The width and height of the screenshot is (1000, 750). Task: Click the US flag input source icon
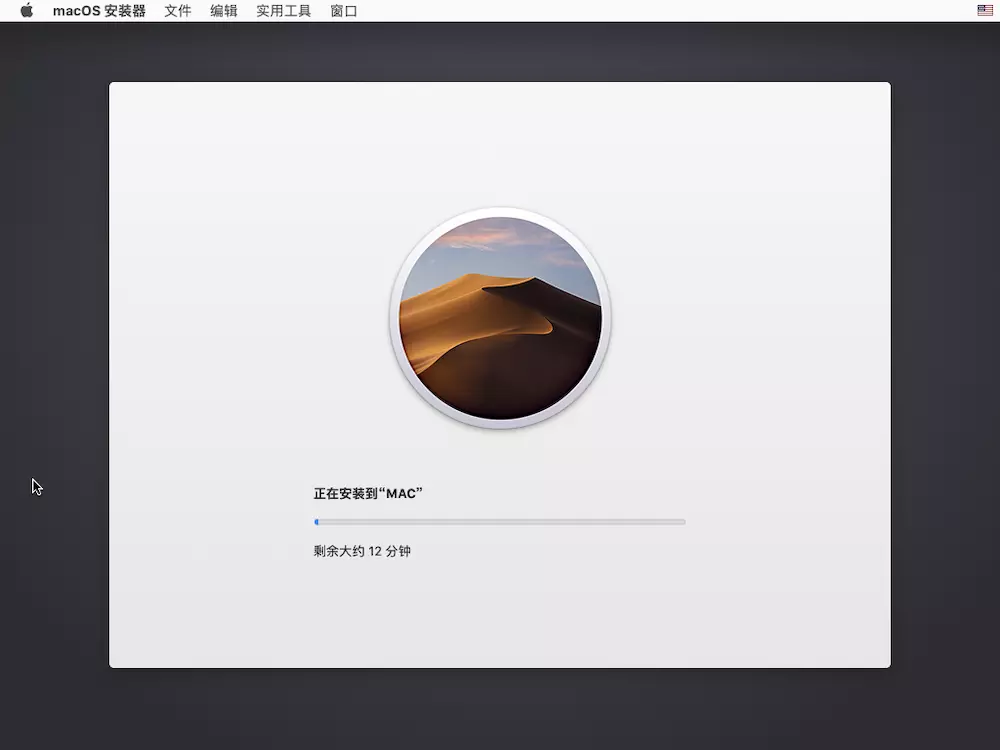pos(985,10)
